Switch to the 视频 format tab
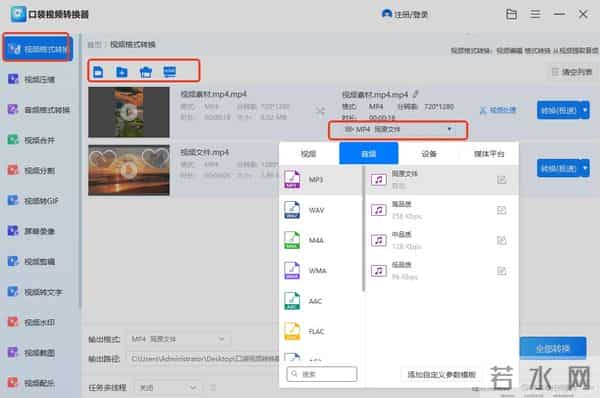This screenshot has height=398, width=600. [309, 153]
